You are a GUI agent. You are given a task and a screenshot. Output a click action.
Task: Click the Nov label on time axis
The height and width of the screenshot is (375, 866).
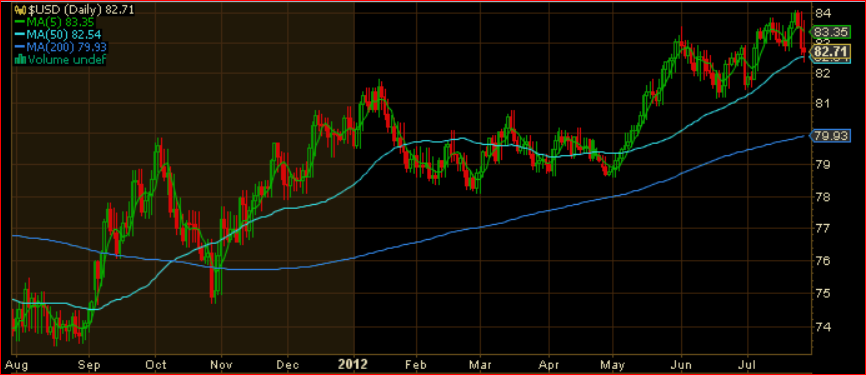tap(222, 364)
